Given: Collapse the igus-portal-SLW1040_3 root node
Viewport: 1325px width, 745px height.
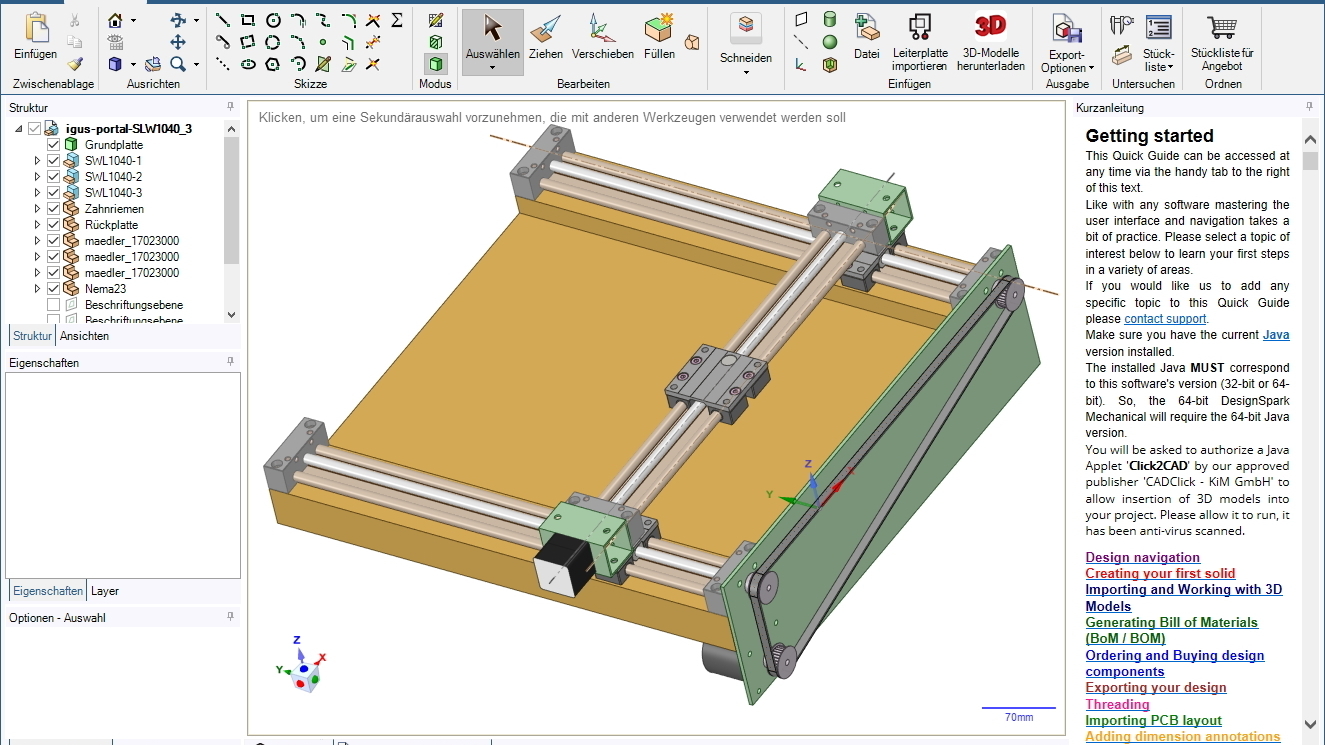Looking at the screenshot, I should click(x=19, y=129).
